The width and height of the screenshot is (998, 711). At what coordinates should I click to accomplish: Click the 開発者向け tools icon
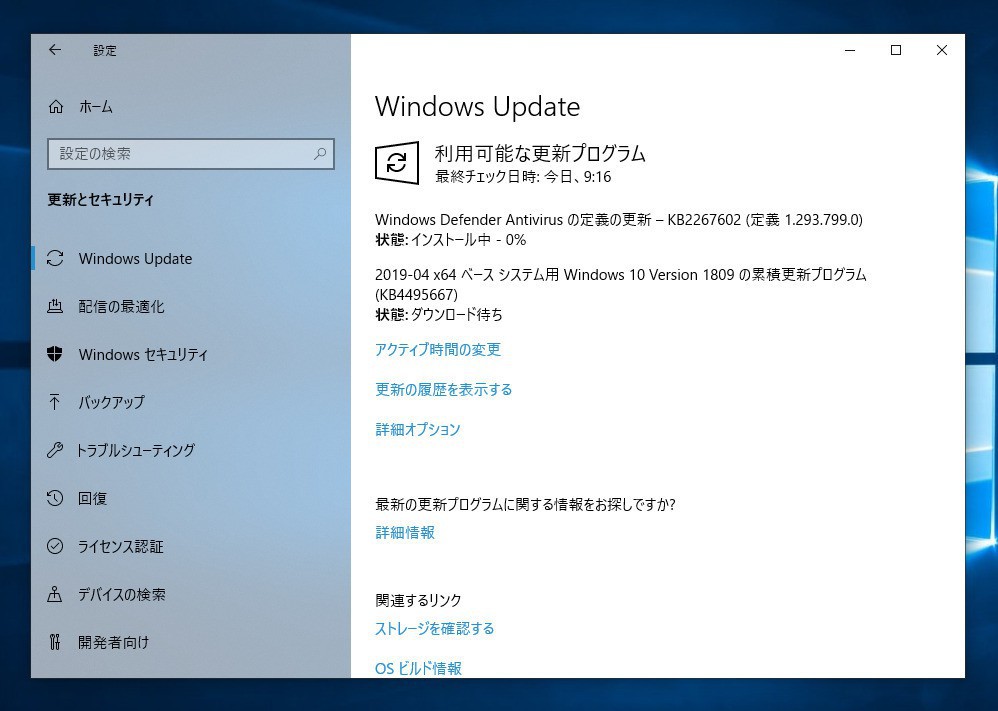pos(55,642)
